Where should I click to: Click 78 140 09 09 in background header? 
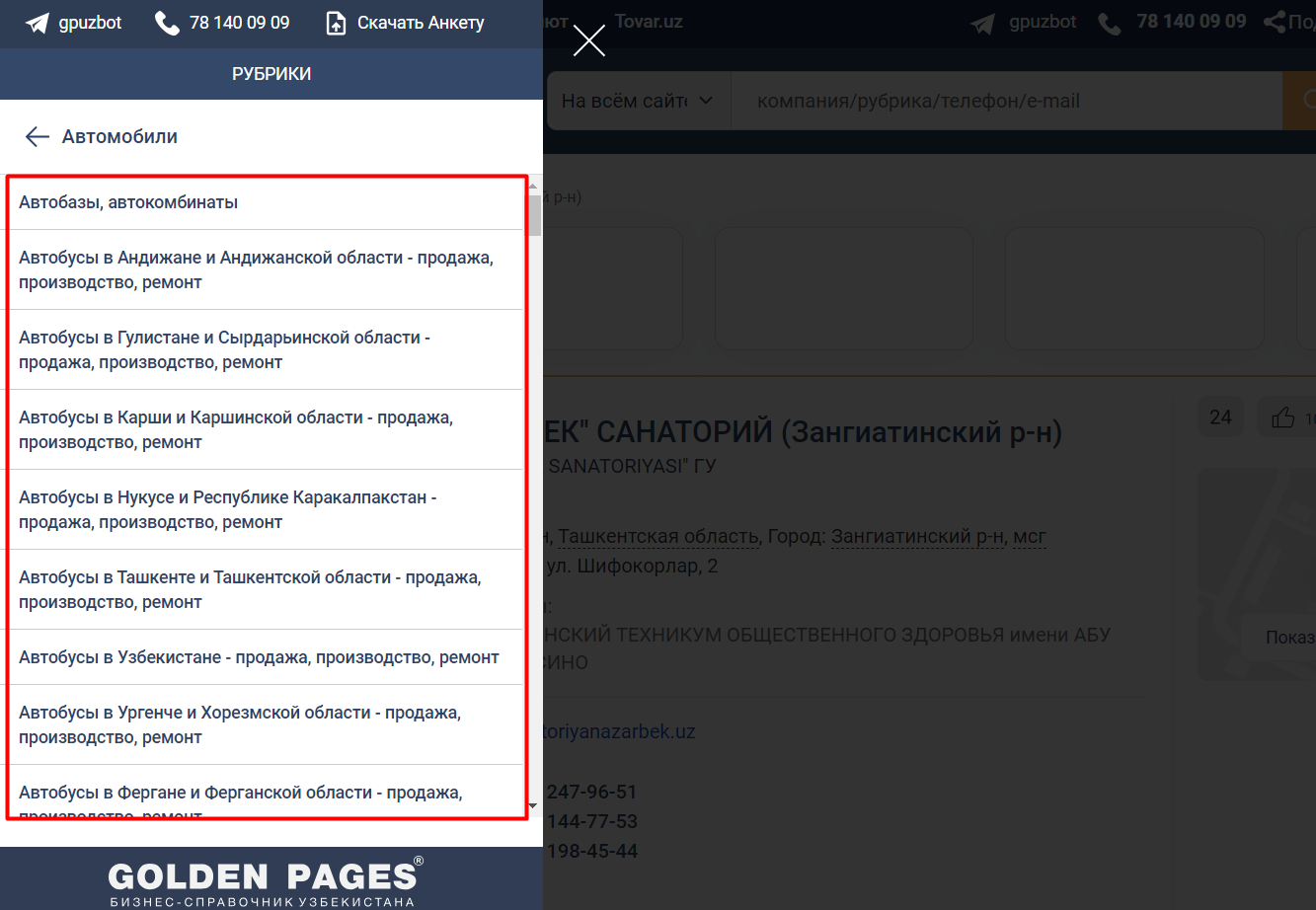tap(1192, 21)
